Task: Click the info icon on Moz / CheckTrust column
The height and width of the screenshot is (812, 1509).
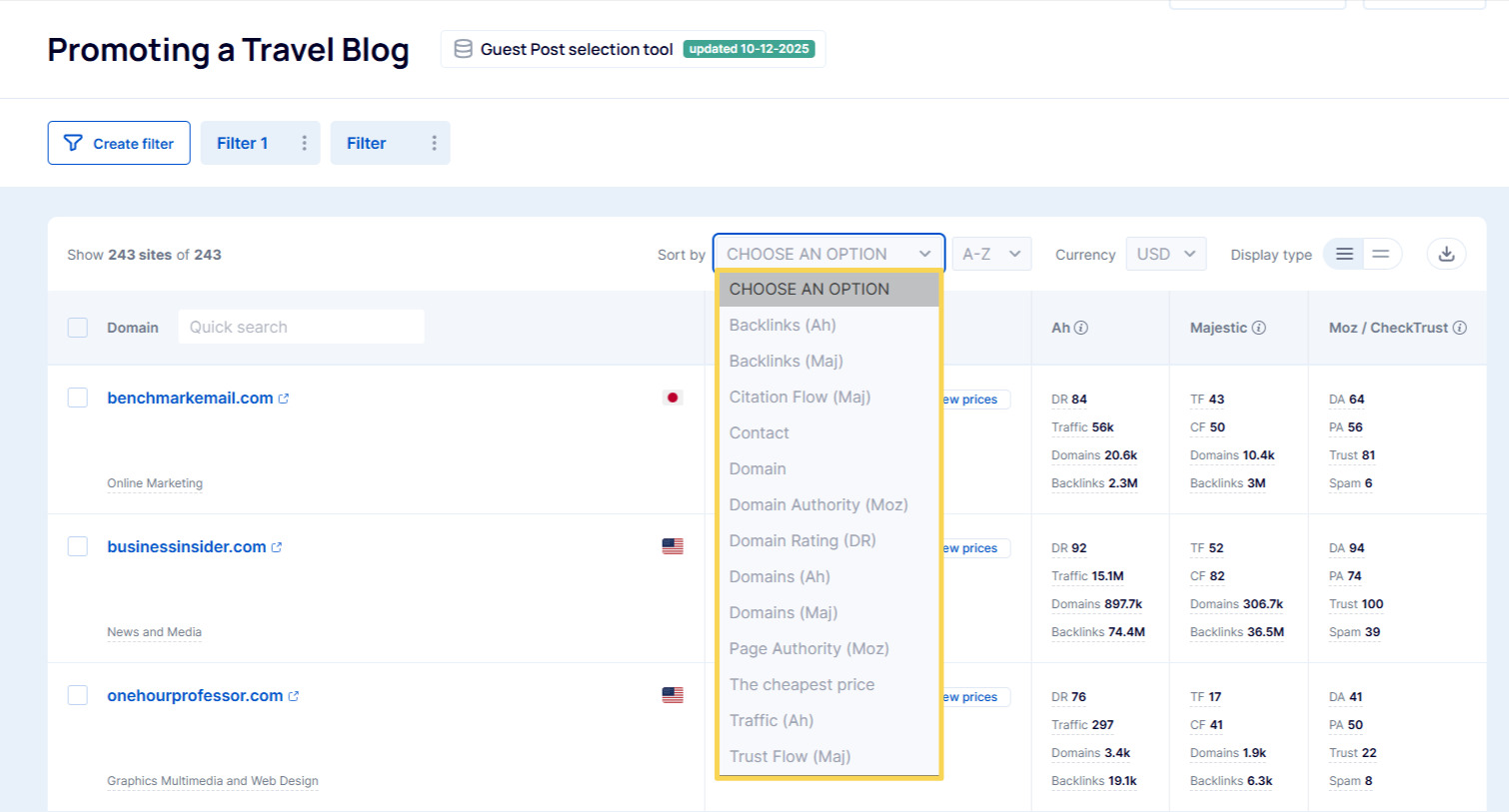Action: point(1461,327)
